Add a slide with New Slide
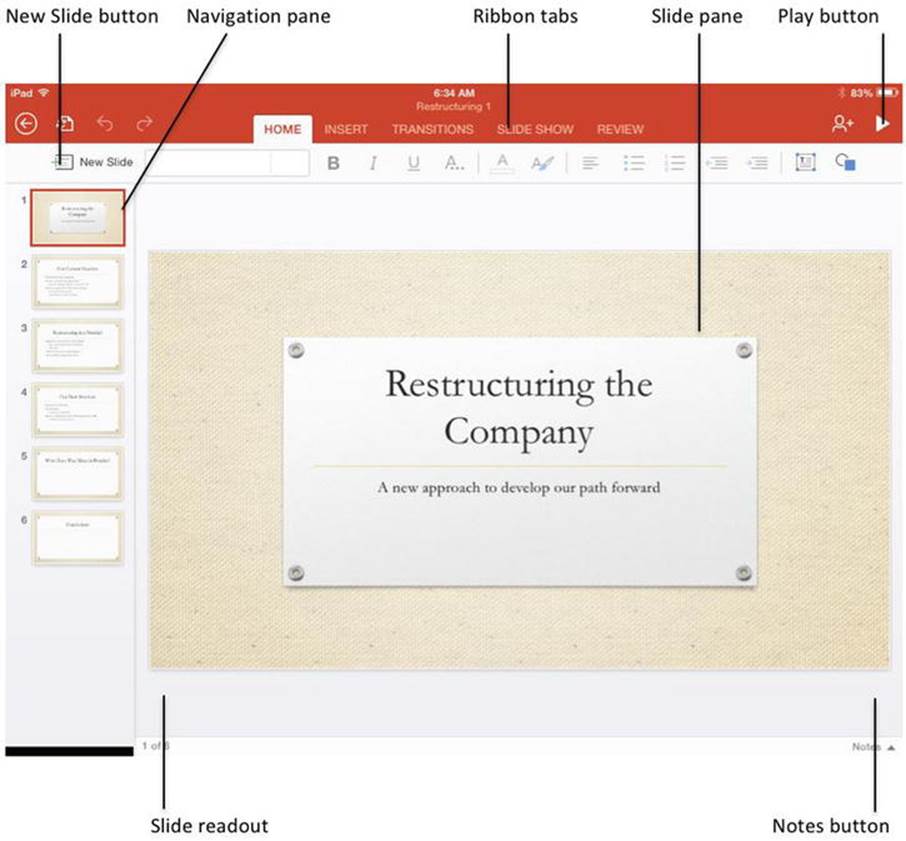This screenshot has width=906, height=841. tap(94, 162)
